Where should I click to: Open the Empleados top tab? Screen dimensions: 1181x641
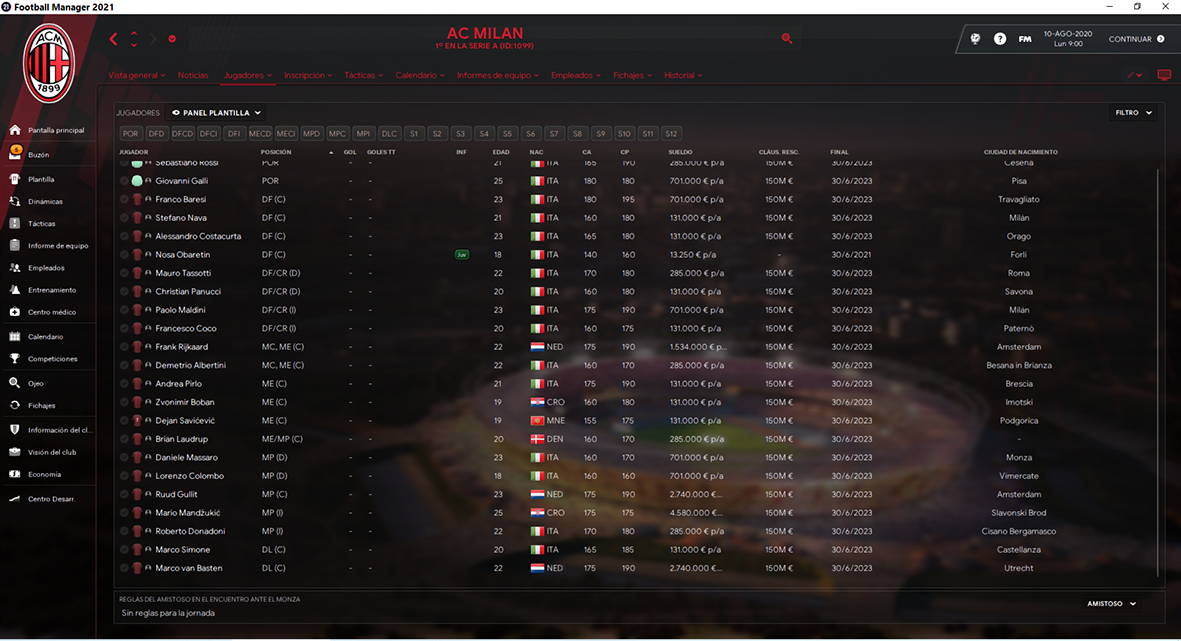tap(576, 75)
